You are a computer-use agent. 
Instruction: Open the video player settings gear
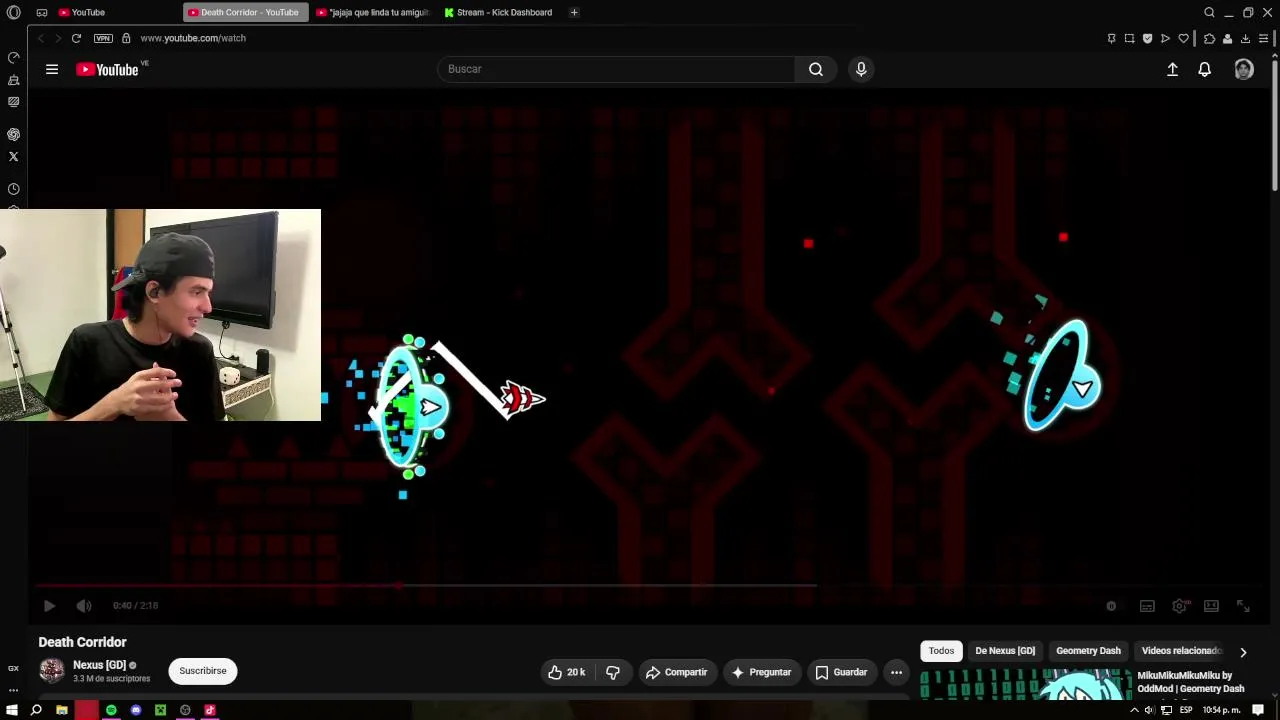point(1180,606)
